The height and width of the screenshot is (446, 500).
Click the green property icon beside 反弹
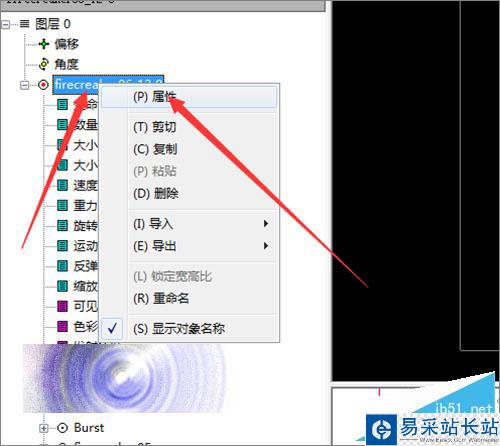coord(62,266)
